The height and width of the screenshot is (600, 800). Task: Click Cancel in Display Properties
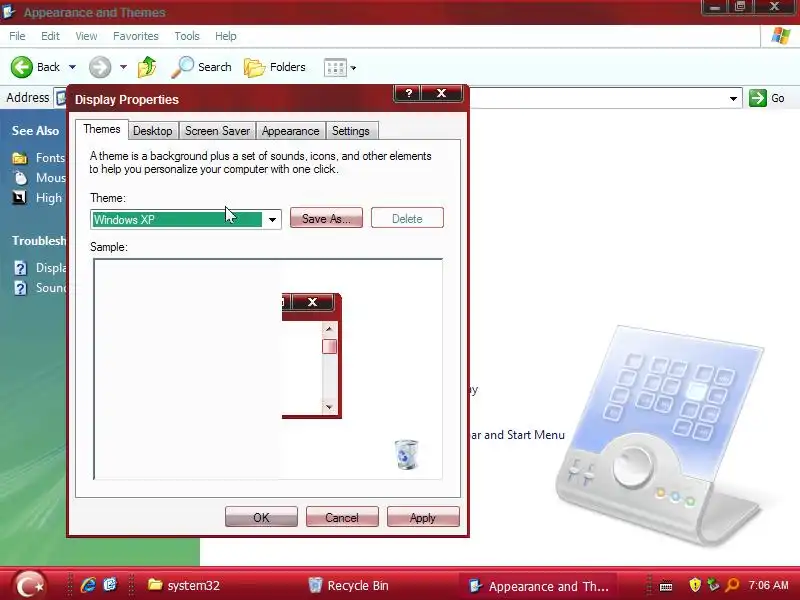(342, 517)
